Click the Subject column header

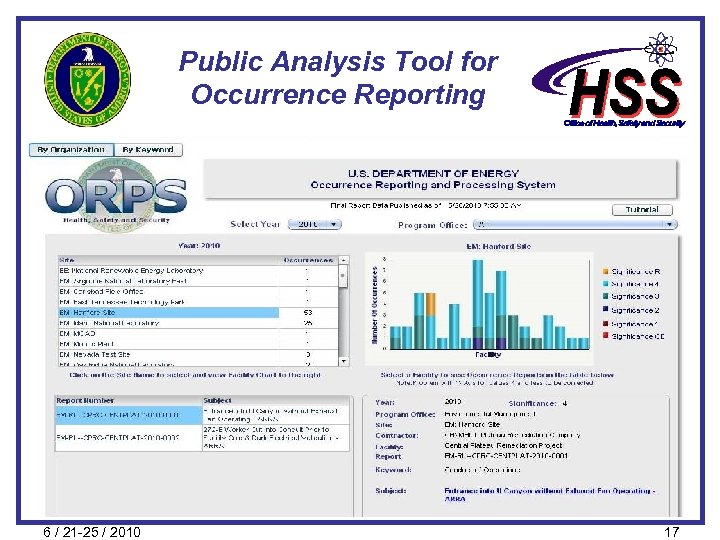click(276, 400)
